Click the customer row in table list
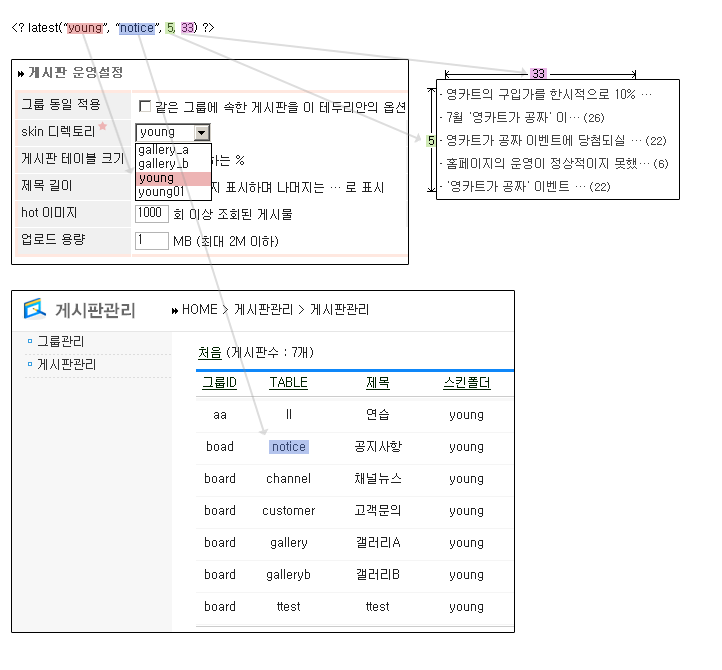 click(288, 511)
